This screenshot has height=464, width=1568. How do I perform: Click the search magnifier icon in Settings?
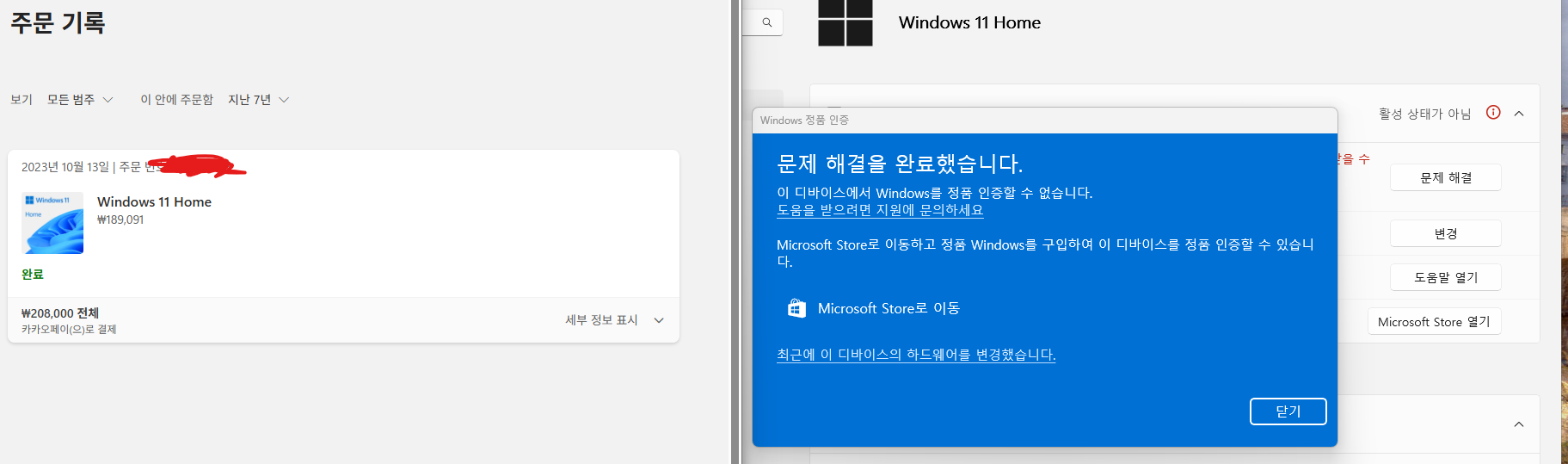[767, 22]
